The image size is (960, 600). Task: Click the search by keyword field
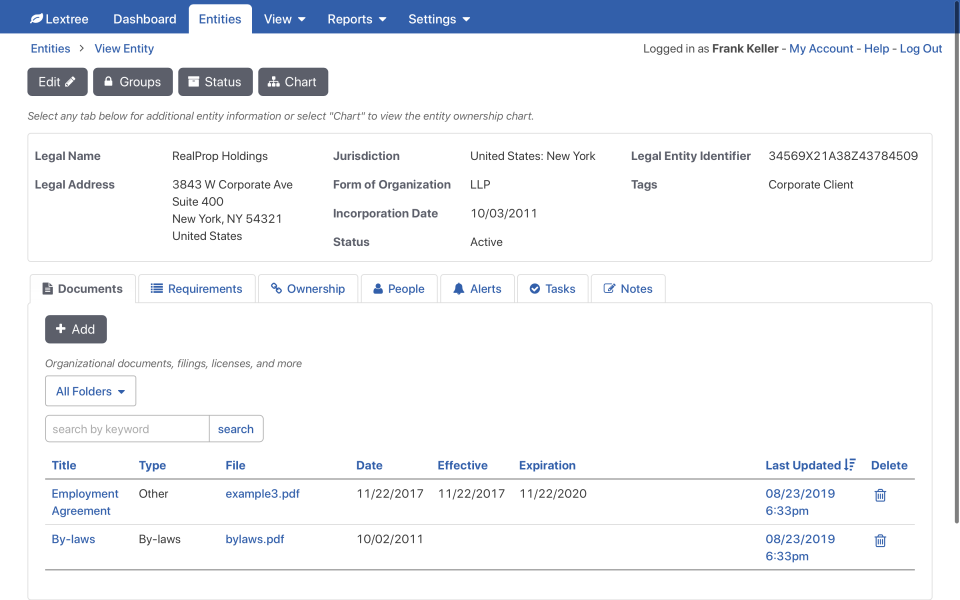[x=127, y=428]
